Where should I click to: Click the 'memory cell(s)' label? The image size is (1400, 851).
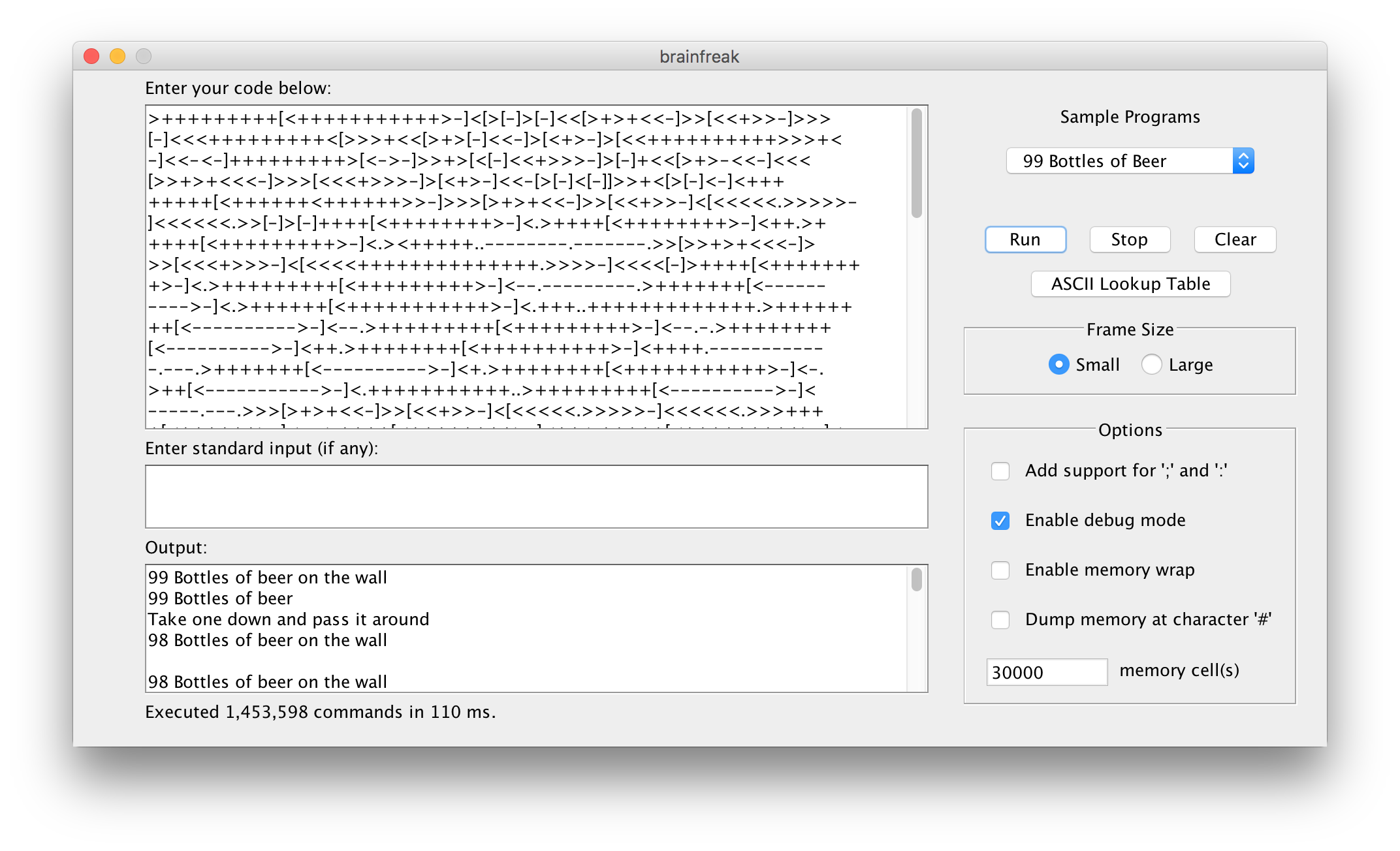tap(1179, 670)
